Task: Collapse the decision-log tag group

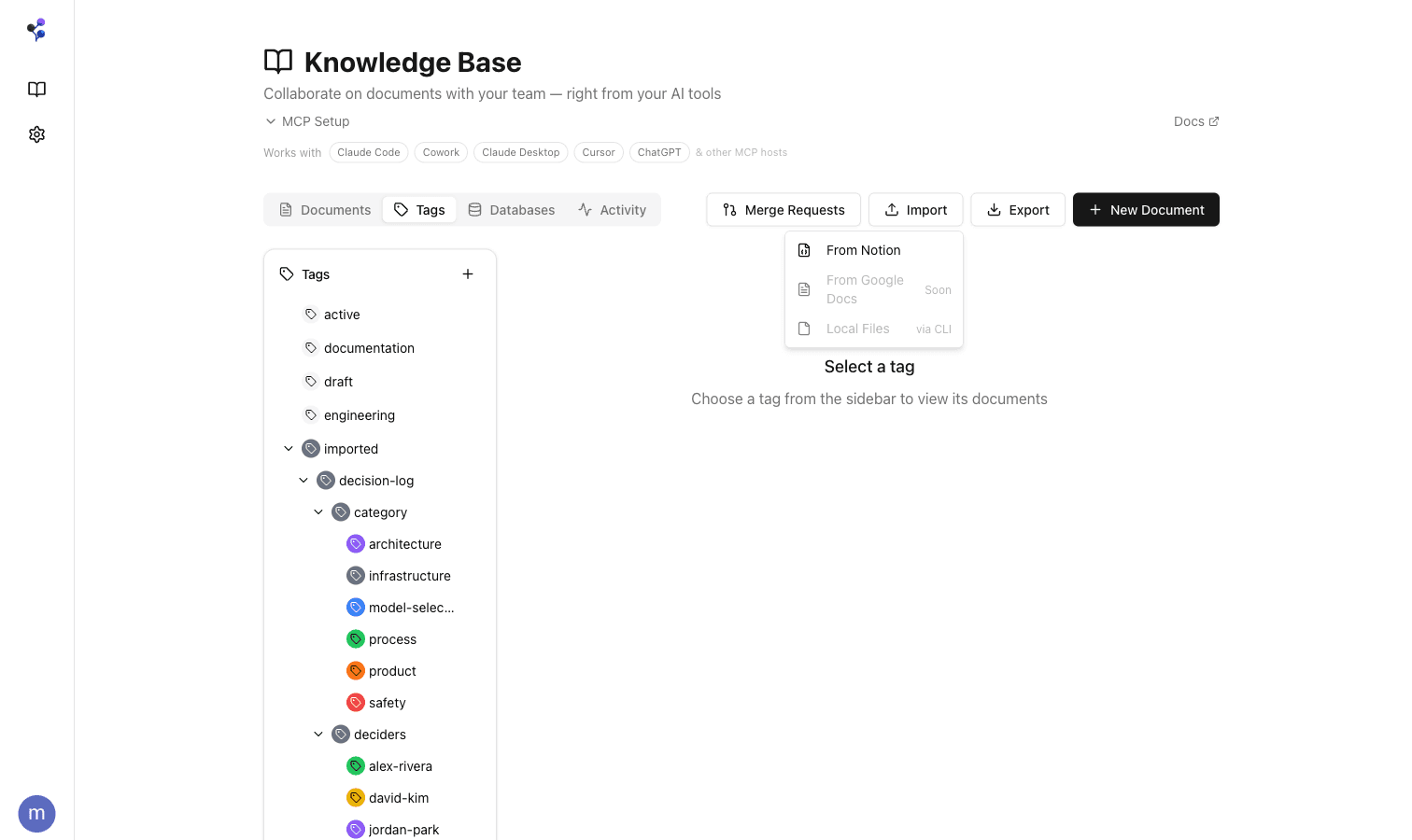Action: 304,480
